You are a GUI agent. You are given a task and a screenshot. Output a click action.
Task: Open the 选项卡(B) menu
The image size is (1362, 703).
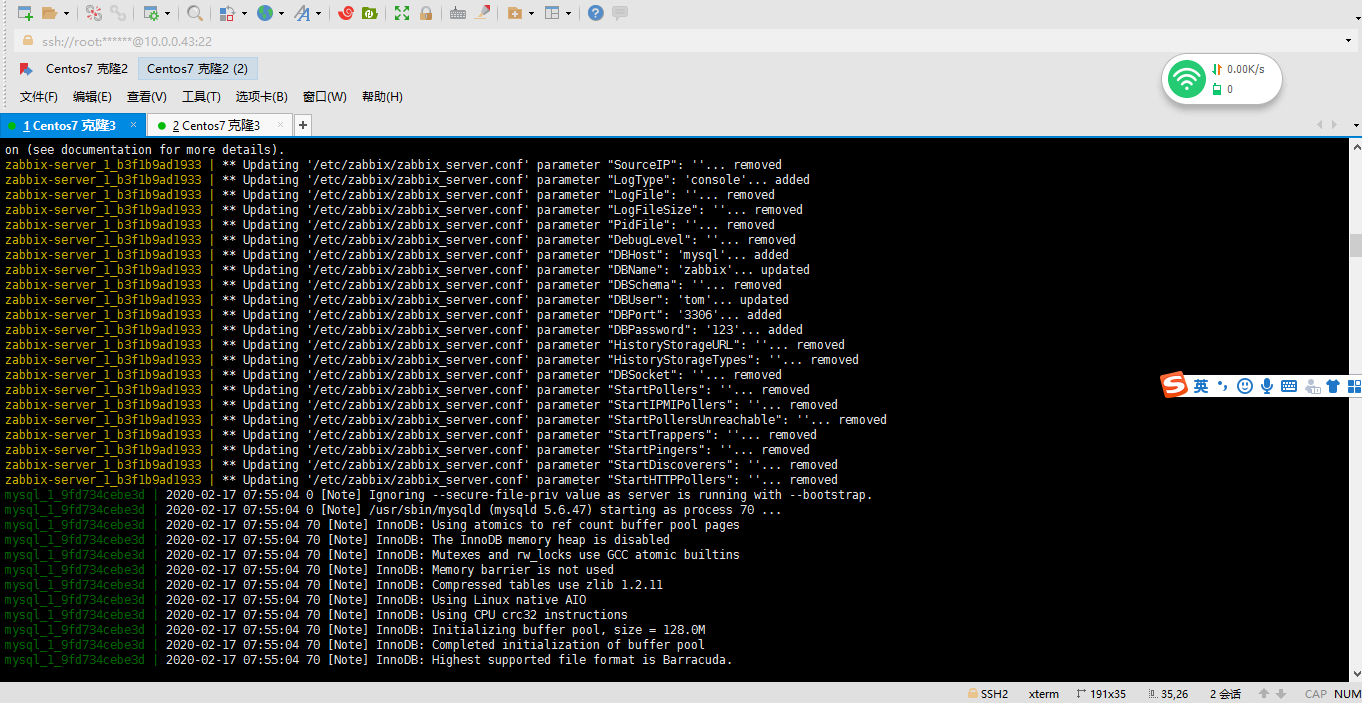pos(262,97)
